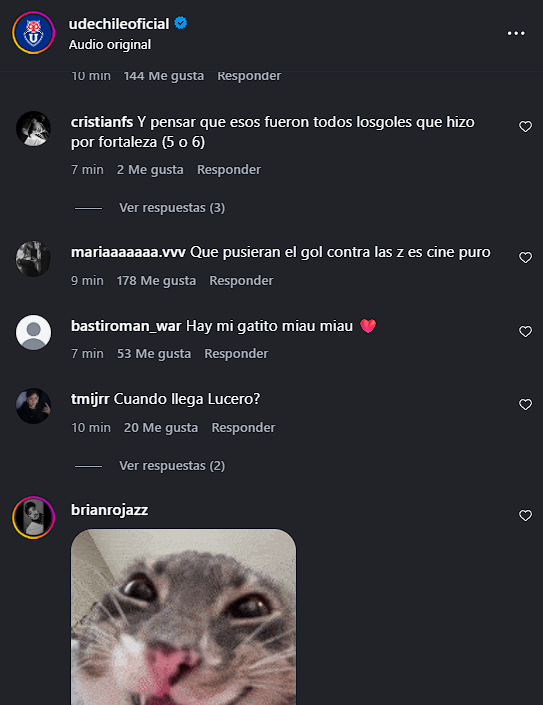Open cristianfs's avatar
The image size is (543, 705).
click(33, 129)
